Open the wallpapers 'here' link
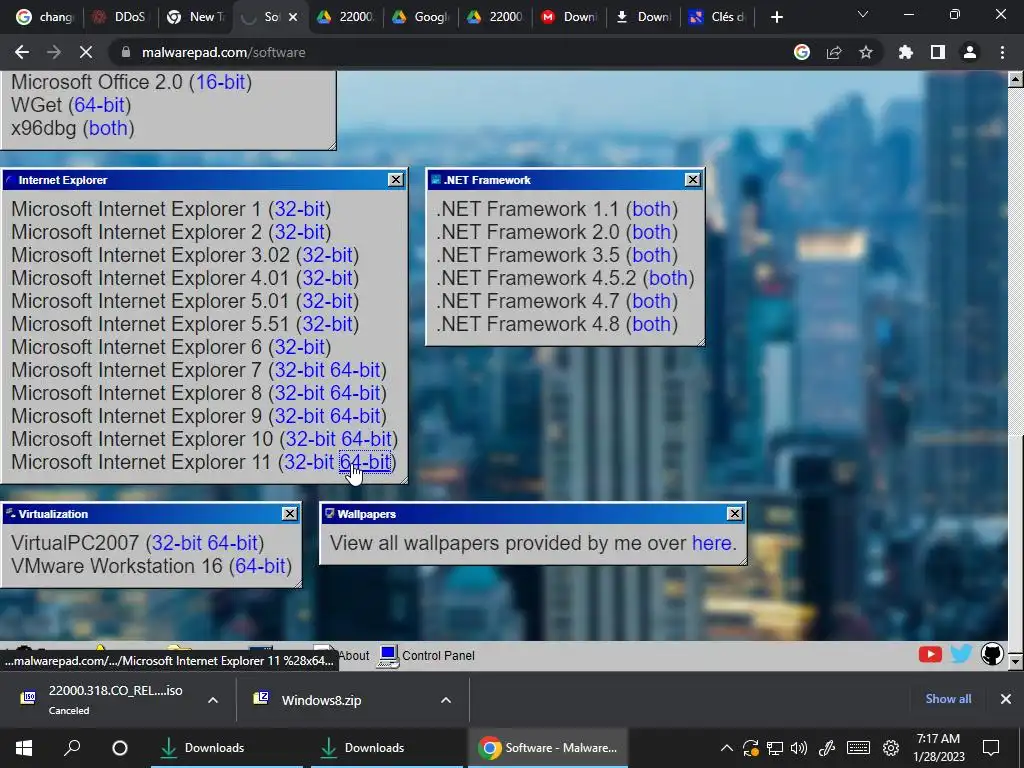 (711, 543)
